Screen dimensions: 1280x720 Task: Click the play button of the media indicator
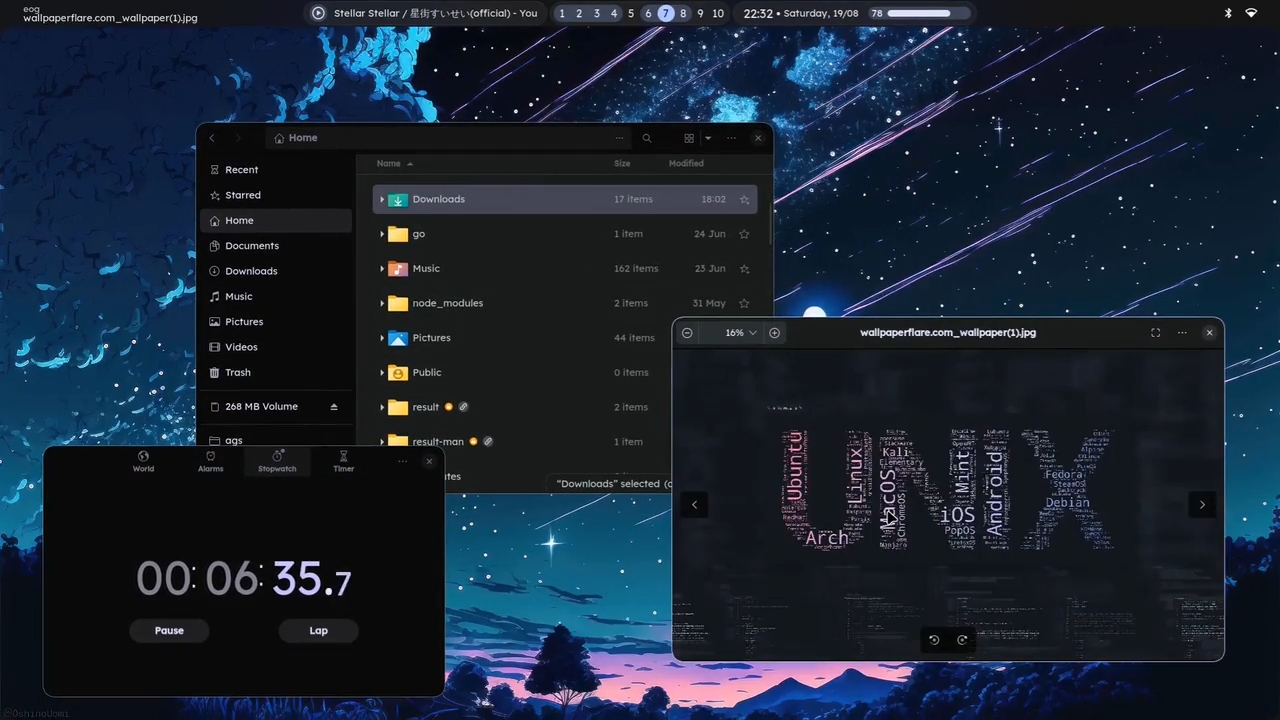pos(318,13)
